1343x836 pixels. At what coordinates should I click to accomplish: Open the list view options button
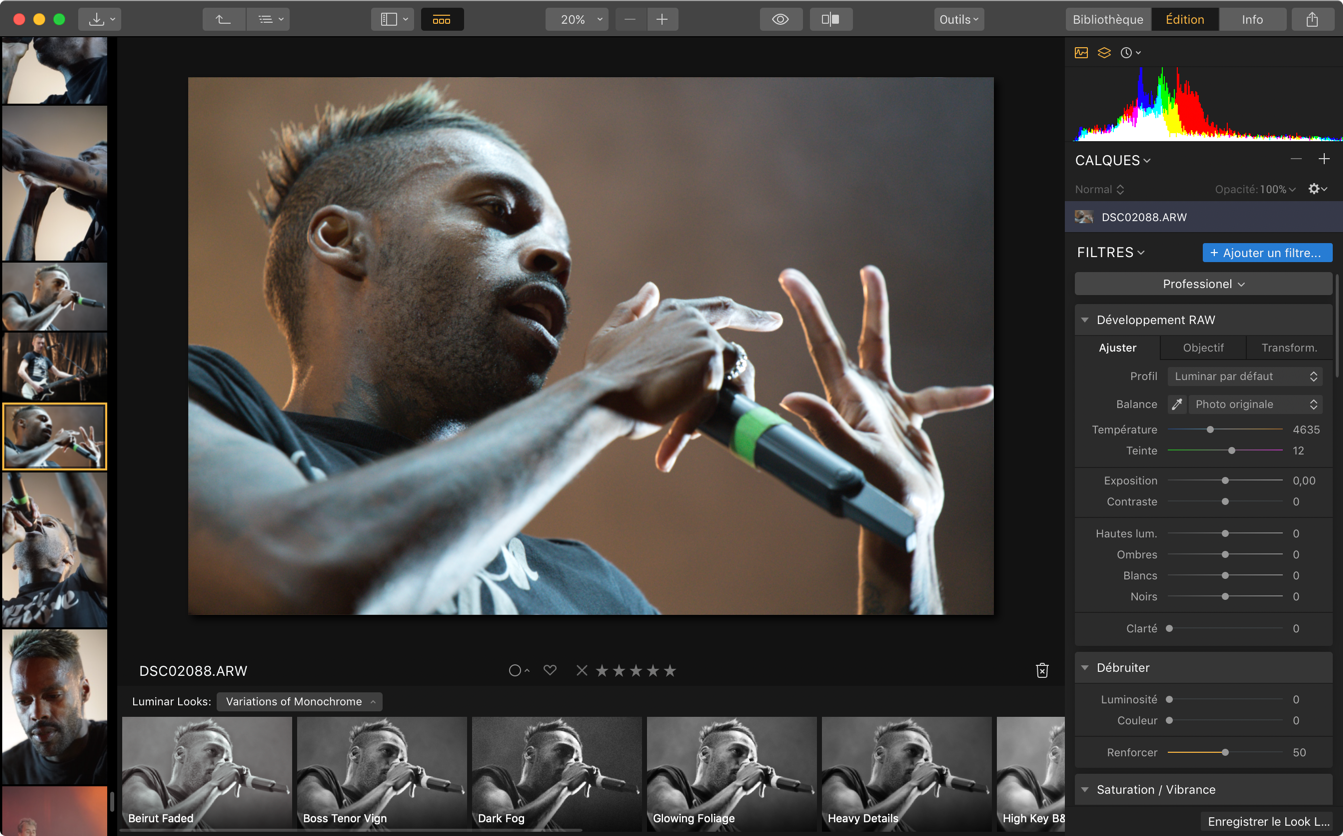tap(267, 19)
